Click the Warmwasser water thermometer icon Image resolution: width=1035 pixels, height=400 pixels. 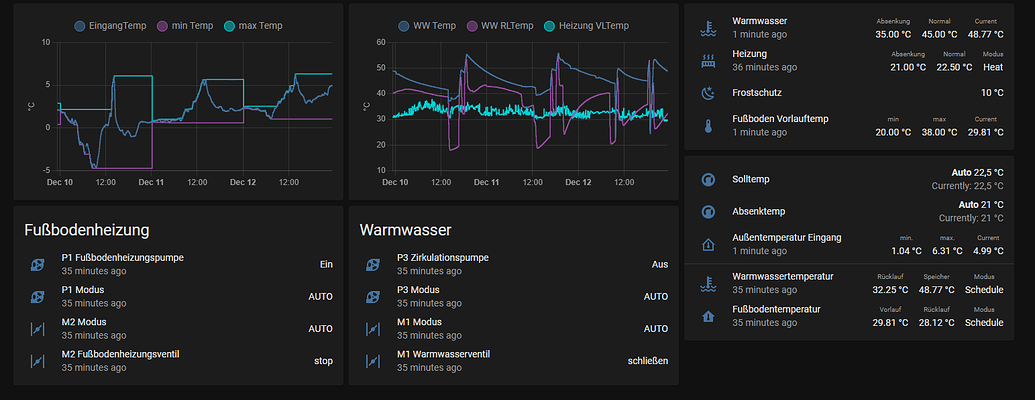[708, 27]
